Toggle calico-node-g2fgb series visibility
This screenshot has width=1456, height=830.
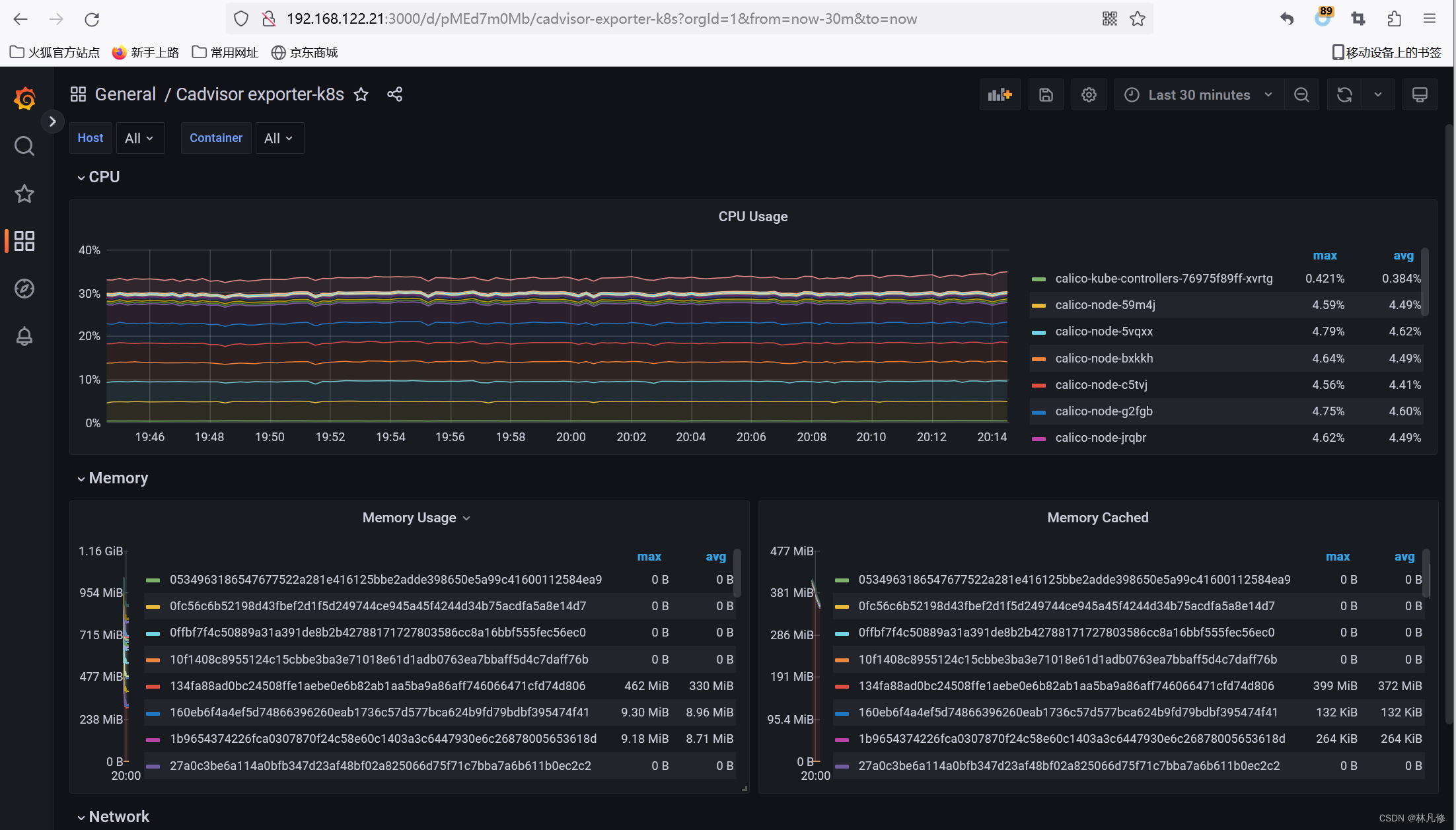click(1104, 411)
